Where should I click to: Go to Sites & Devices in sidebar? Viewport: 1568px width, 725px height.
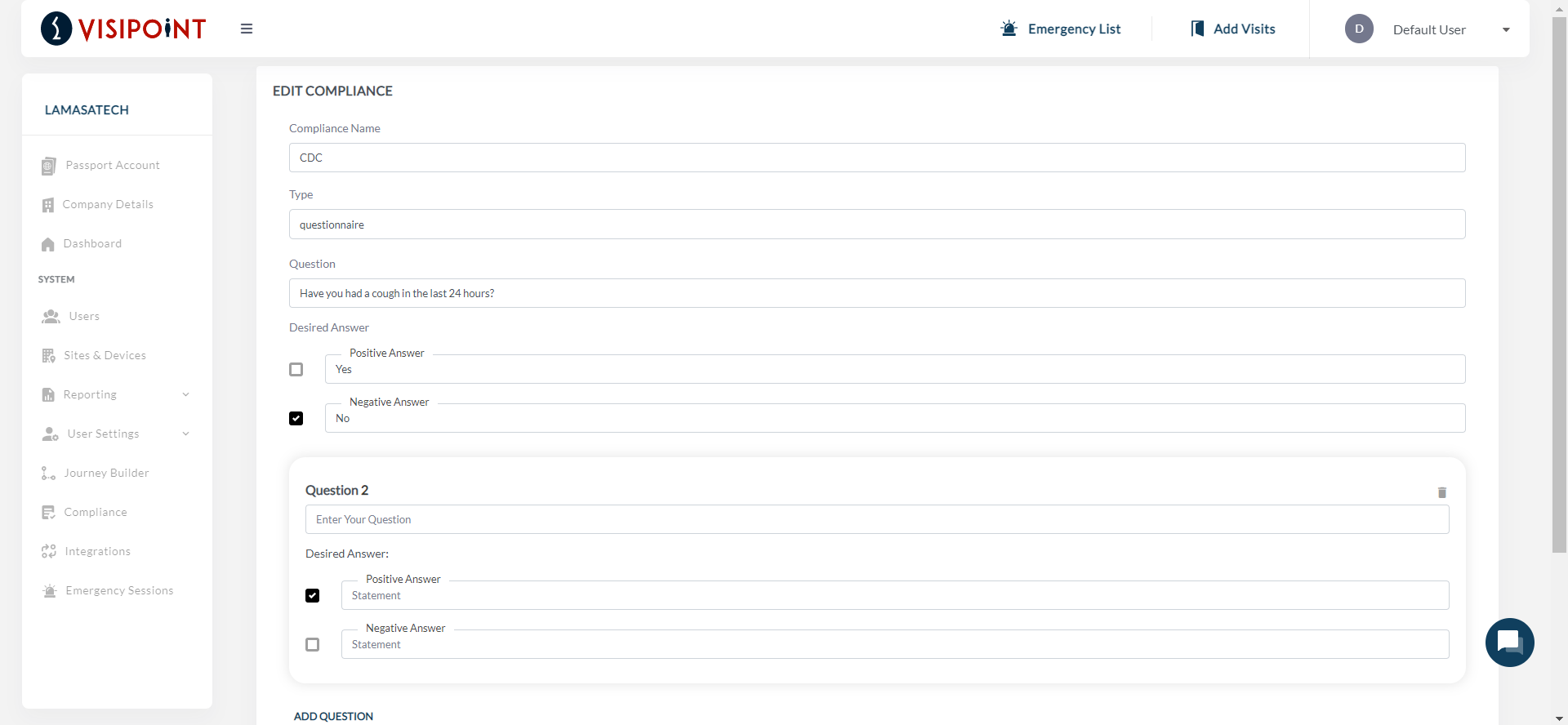[x=105, y=355]
